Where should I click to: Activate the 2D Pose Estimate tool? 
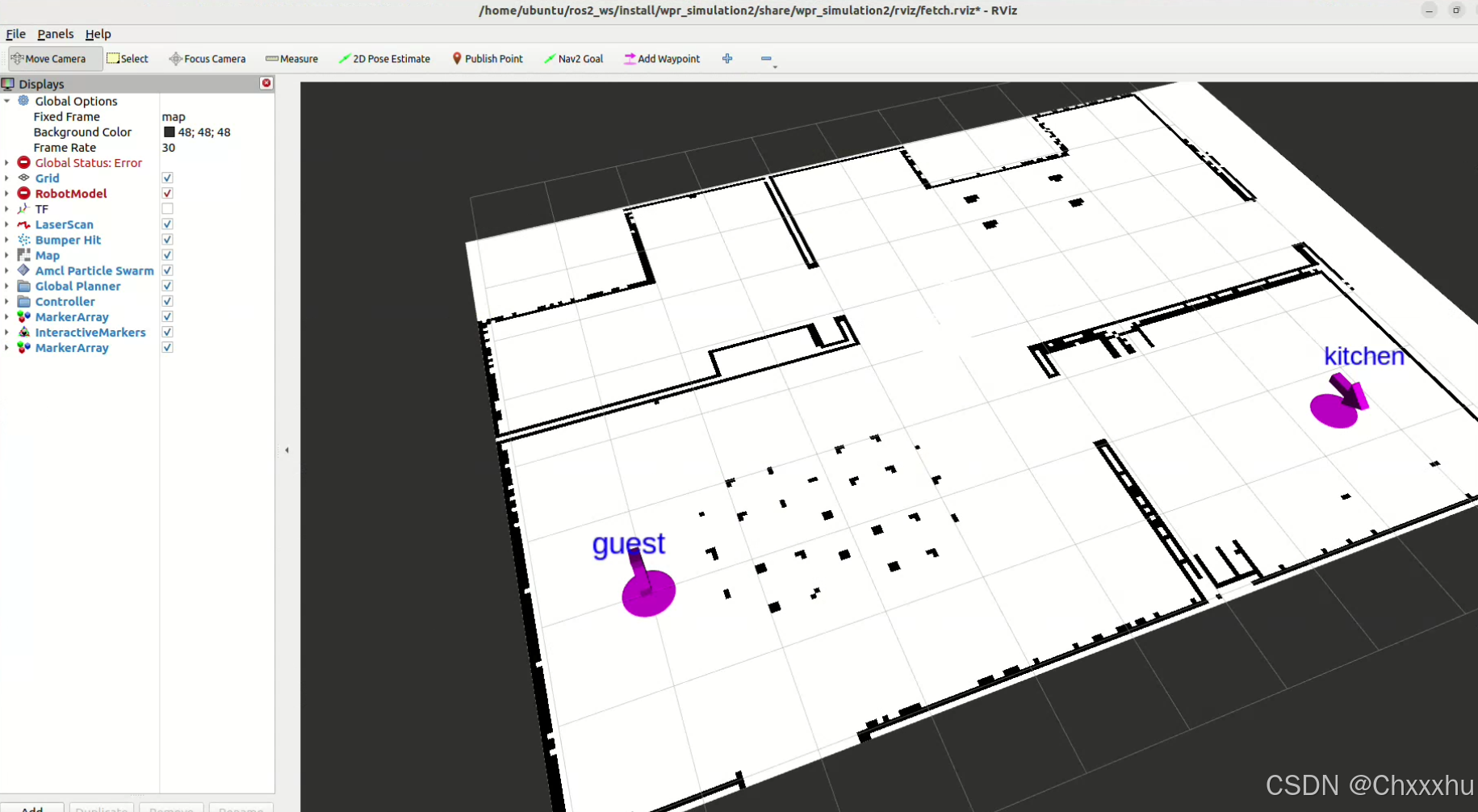point(384,59)
